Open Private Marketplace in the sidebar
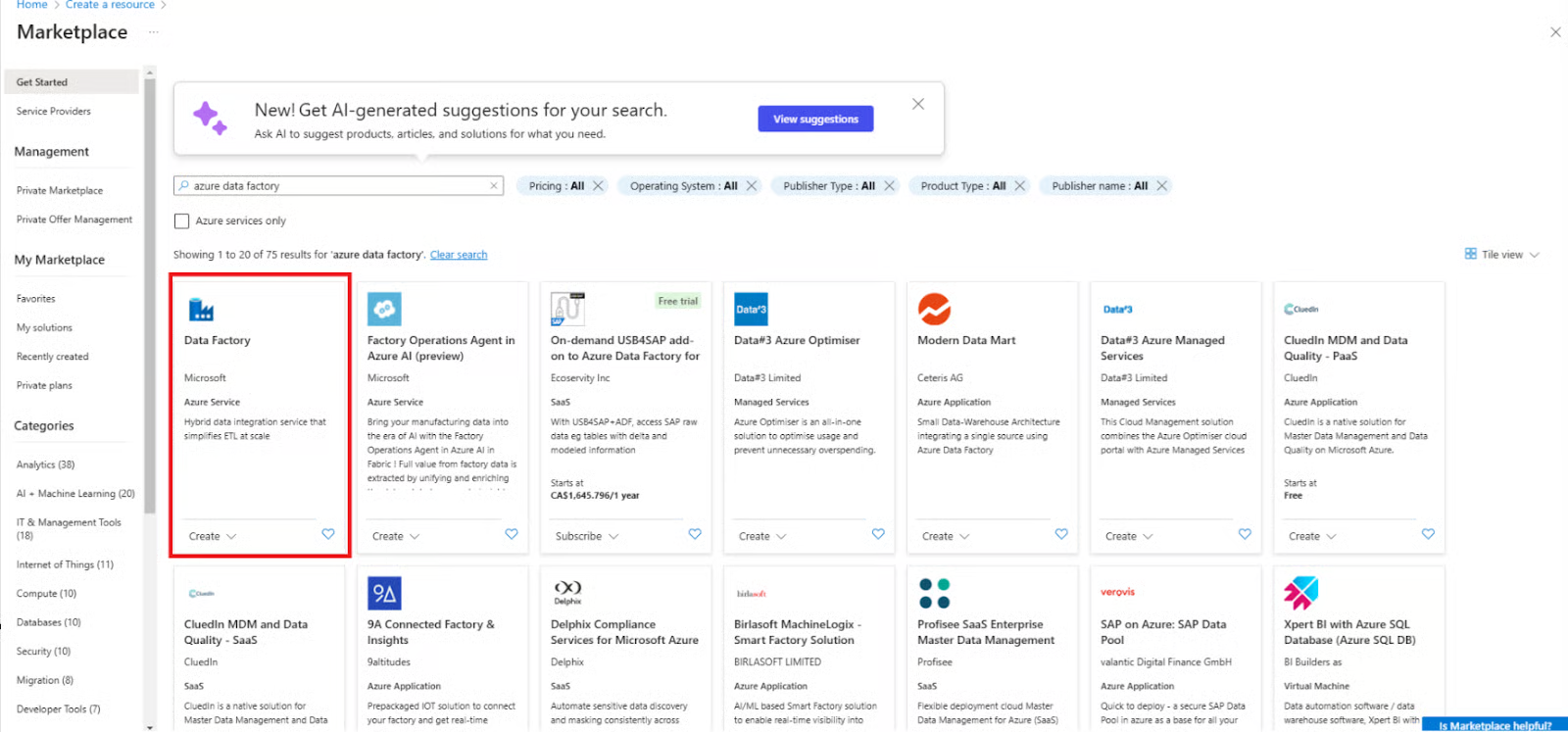Viewport: 1568px width, 732px height. 60,191
